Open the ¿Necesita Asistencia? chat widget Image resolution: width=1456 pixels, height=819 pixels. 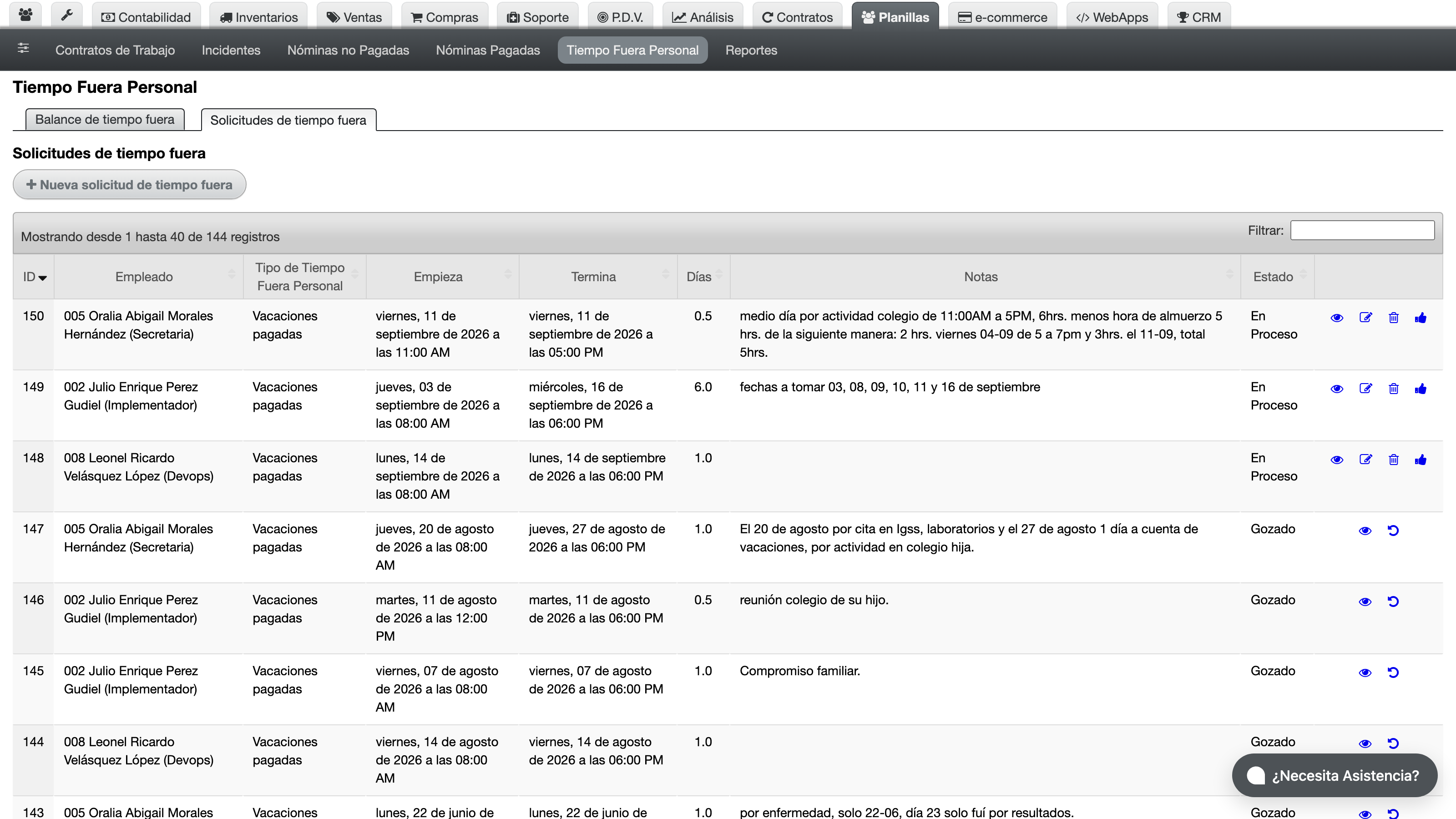pyautogui.click(x=1335, y=775)
